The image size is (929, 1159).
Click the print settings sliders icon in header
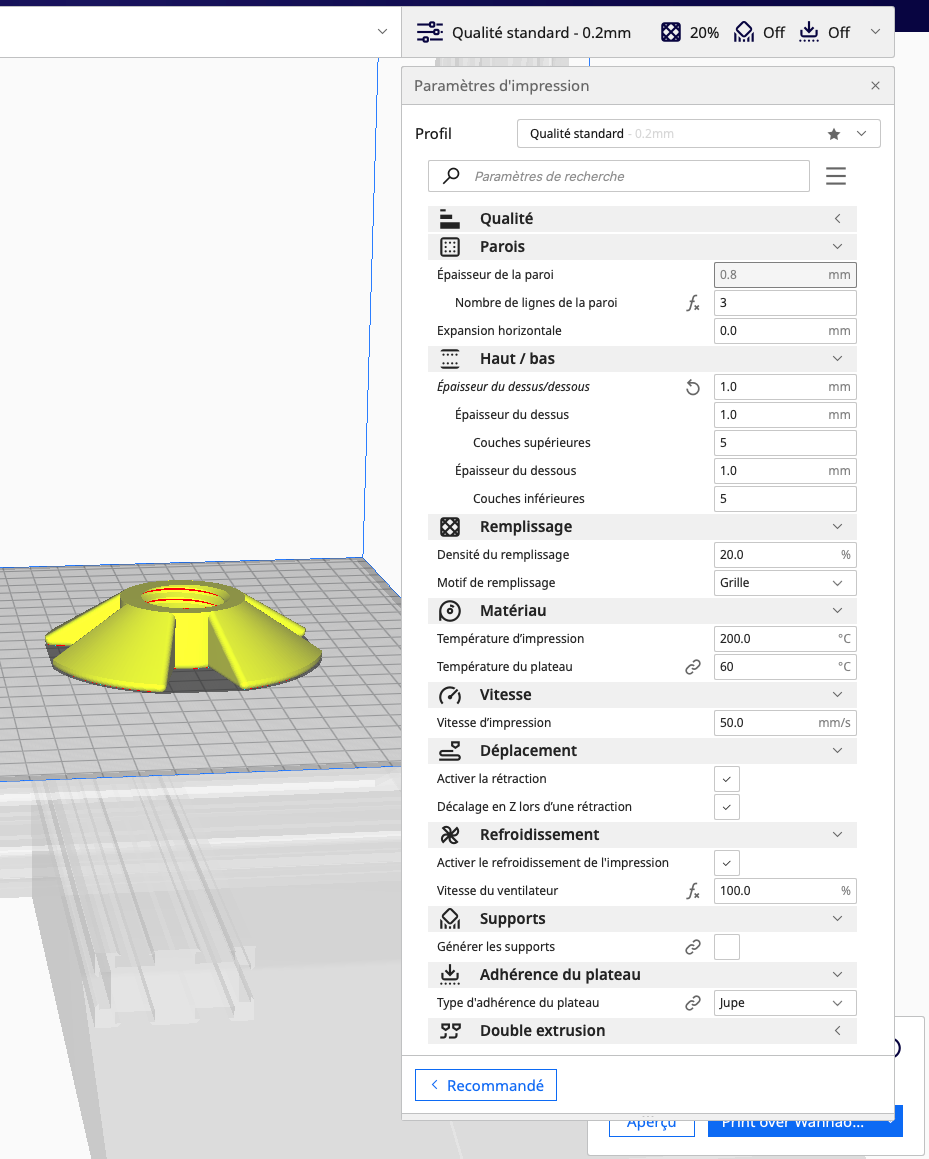tap(429, 33)
